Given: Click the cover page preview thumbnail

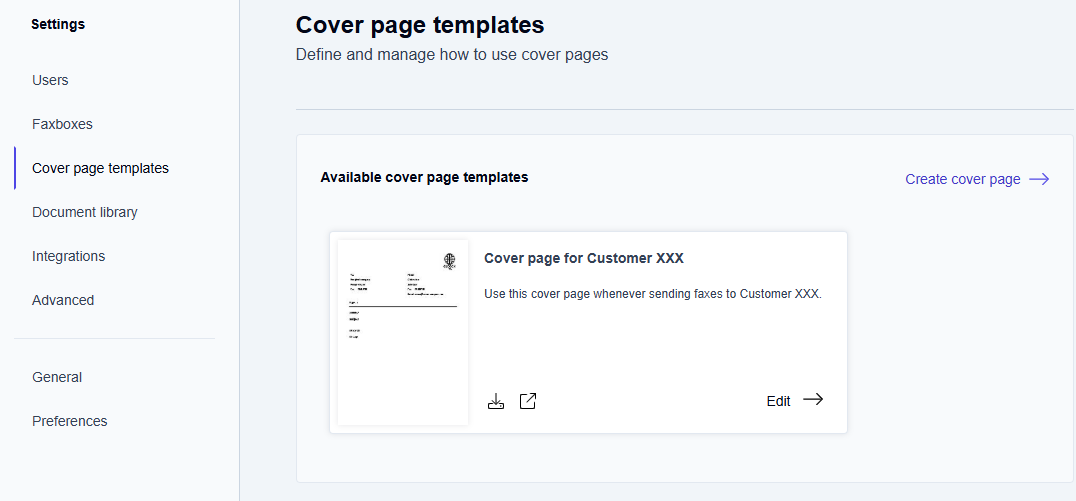Looking at the screenshot, I should (x=403, y=332).
